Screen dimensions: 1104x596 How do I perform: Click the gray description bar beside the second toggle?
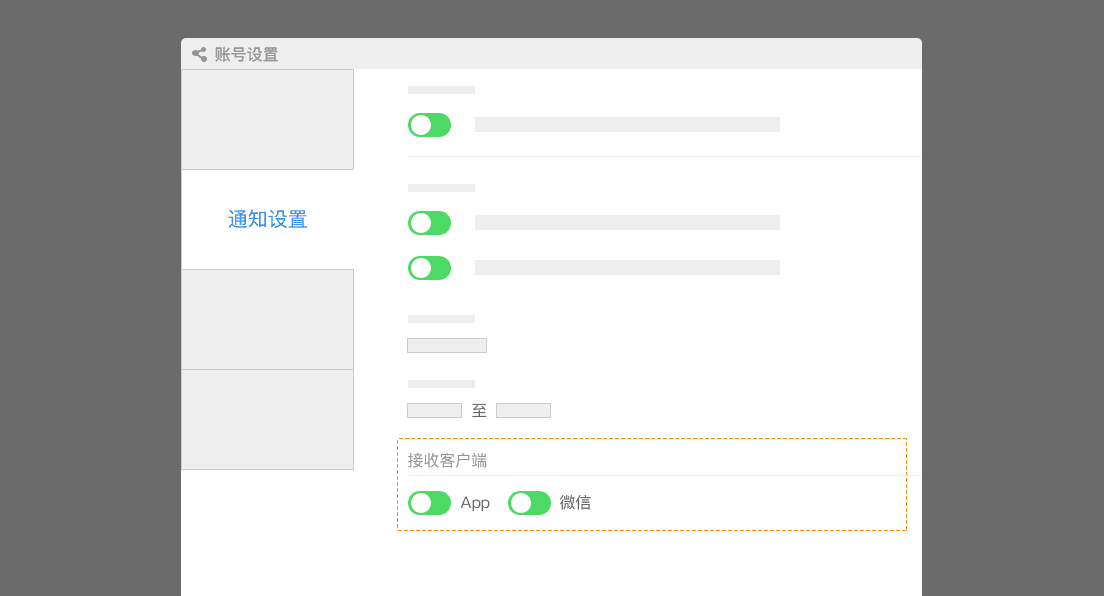tap(627, 223)
